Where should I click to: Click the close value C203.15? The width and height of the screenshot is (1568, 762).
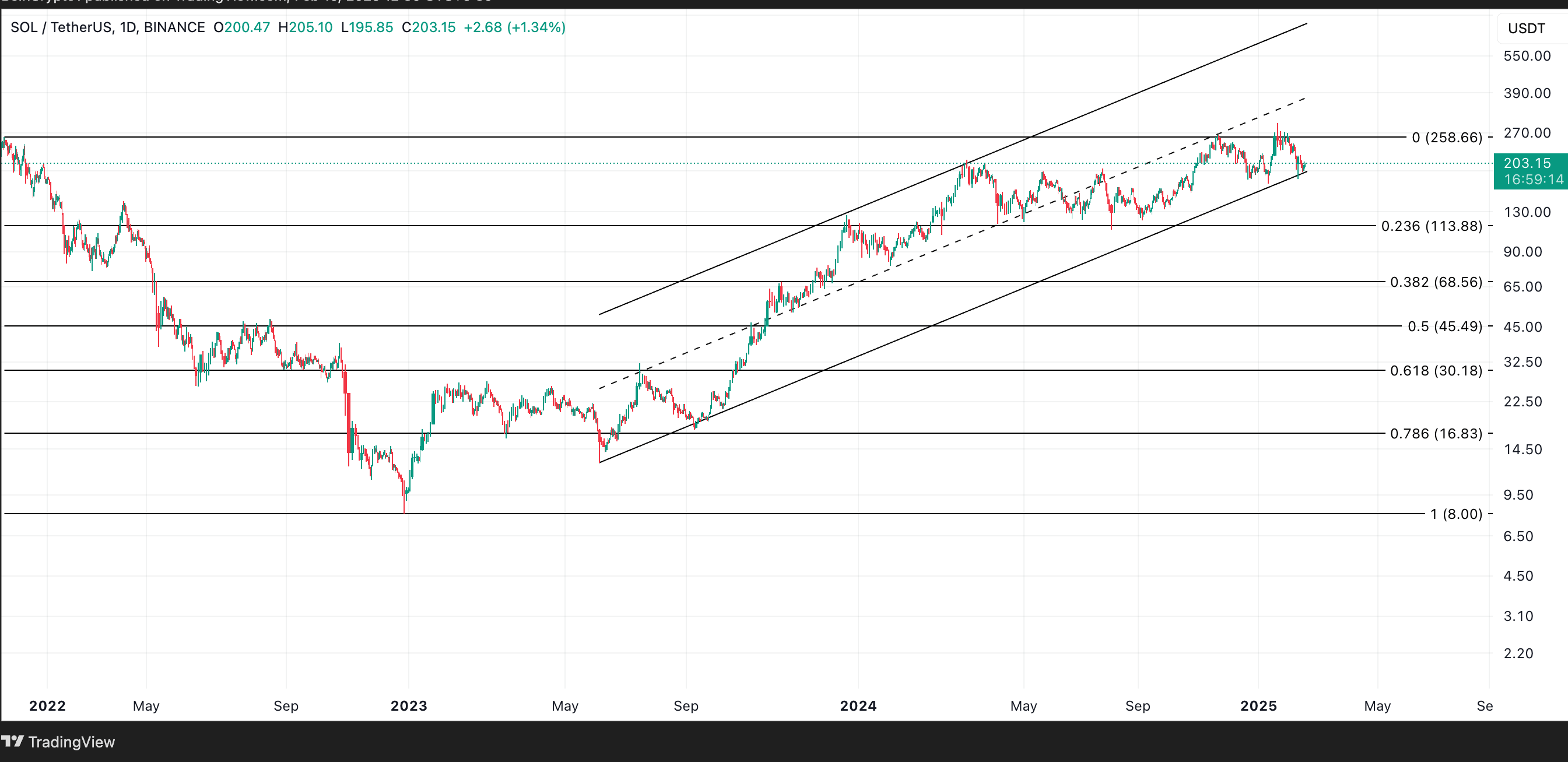(x=429, y=27)
